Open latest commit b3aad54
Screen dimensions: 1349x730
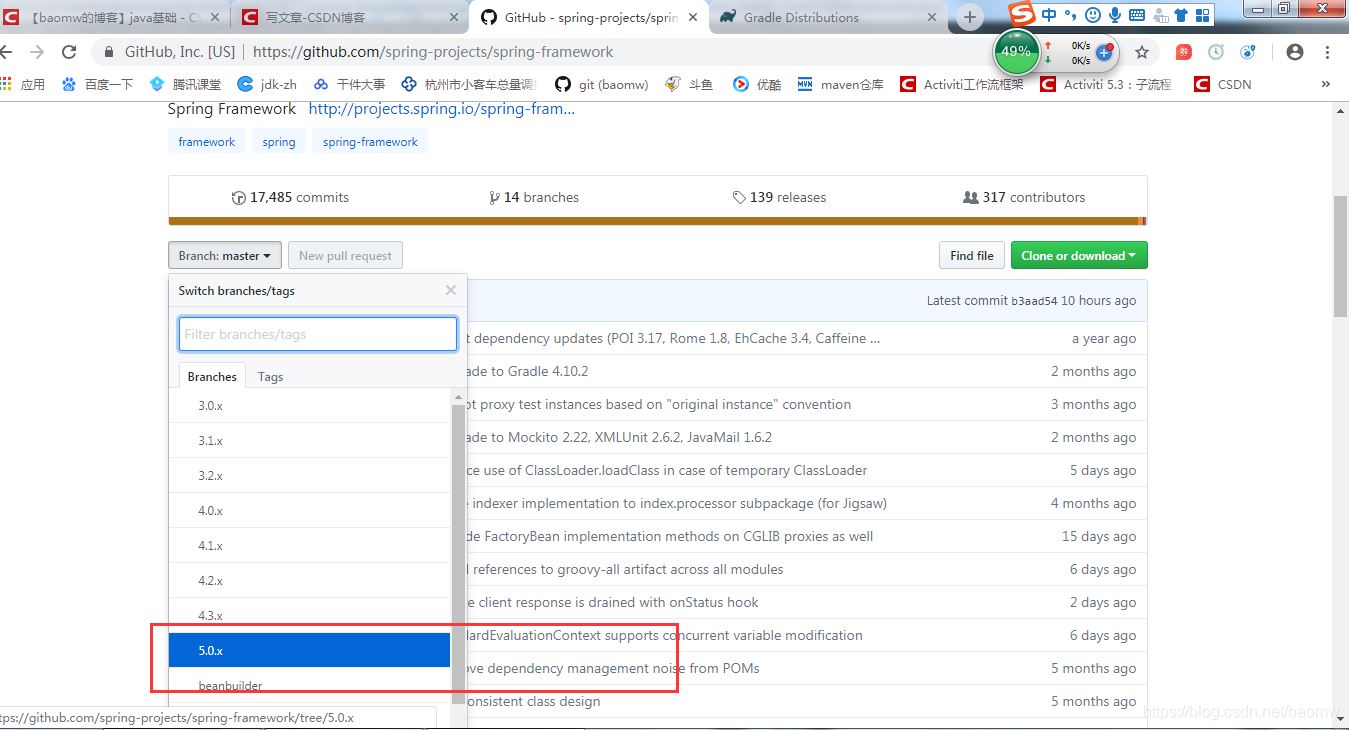pyautogui.click(x=1033, y=301)
